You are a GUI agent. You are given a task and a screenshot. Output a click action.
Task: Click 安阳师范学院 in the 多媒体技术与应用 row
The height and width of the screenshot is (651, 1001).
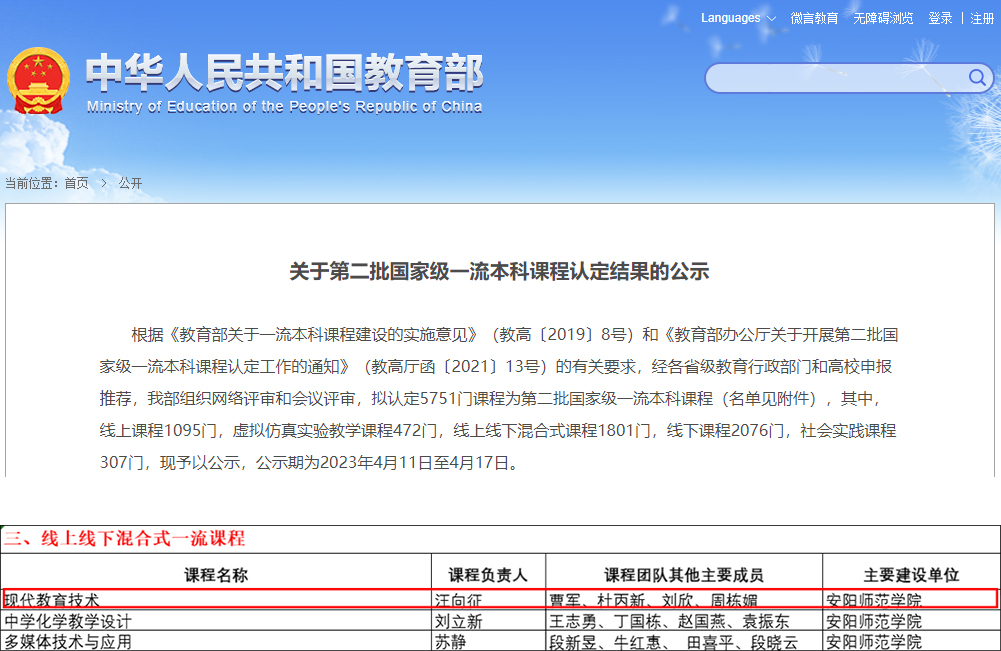[911, 641]
